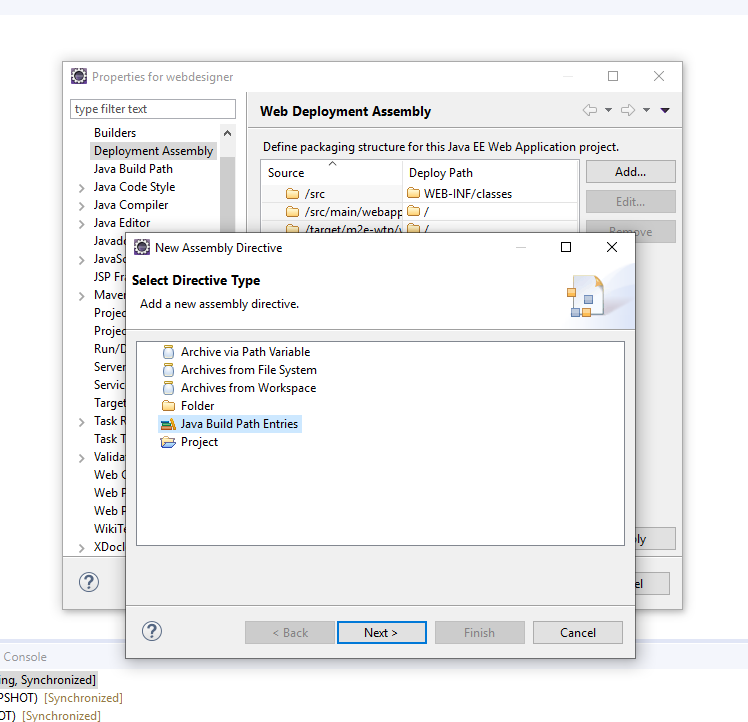The image size is (748, 722).
Task: Click the type filter text field
Action: [x=153, y=109]
